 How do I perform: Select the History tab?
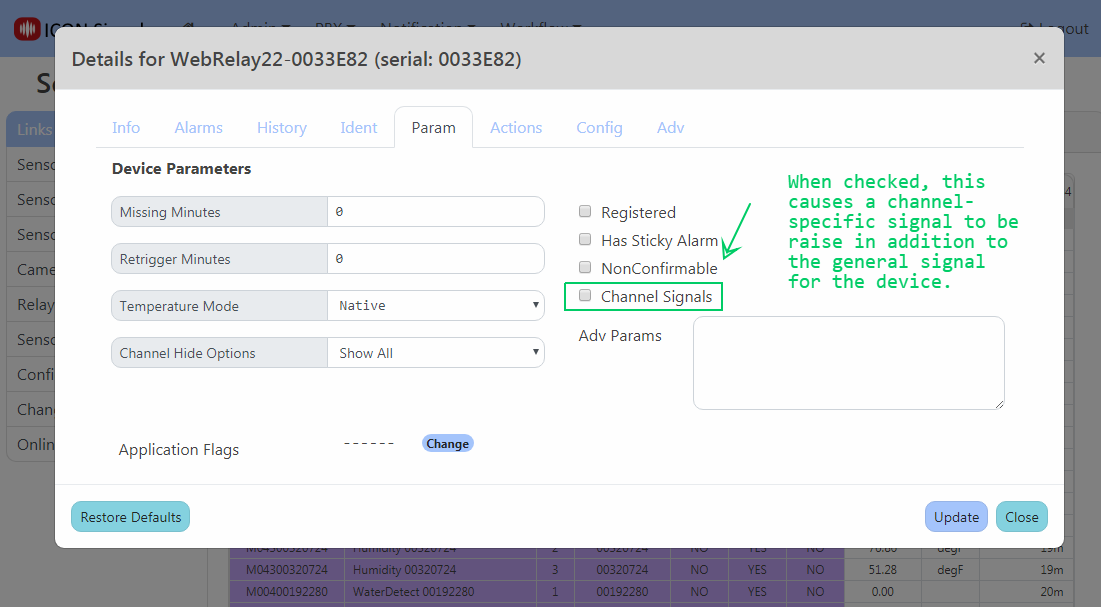click(281, 128)
